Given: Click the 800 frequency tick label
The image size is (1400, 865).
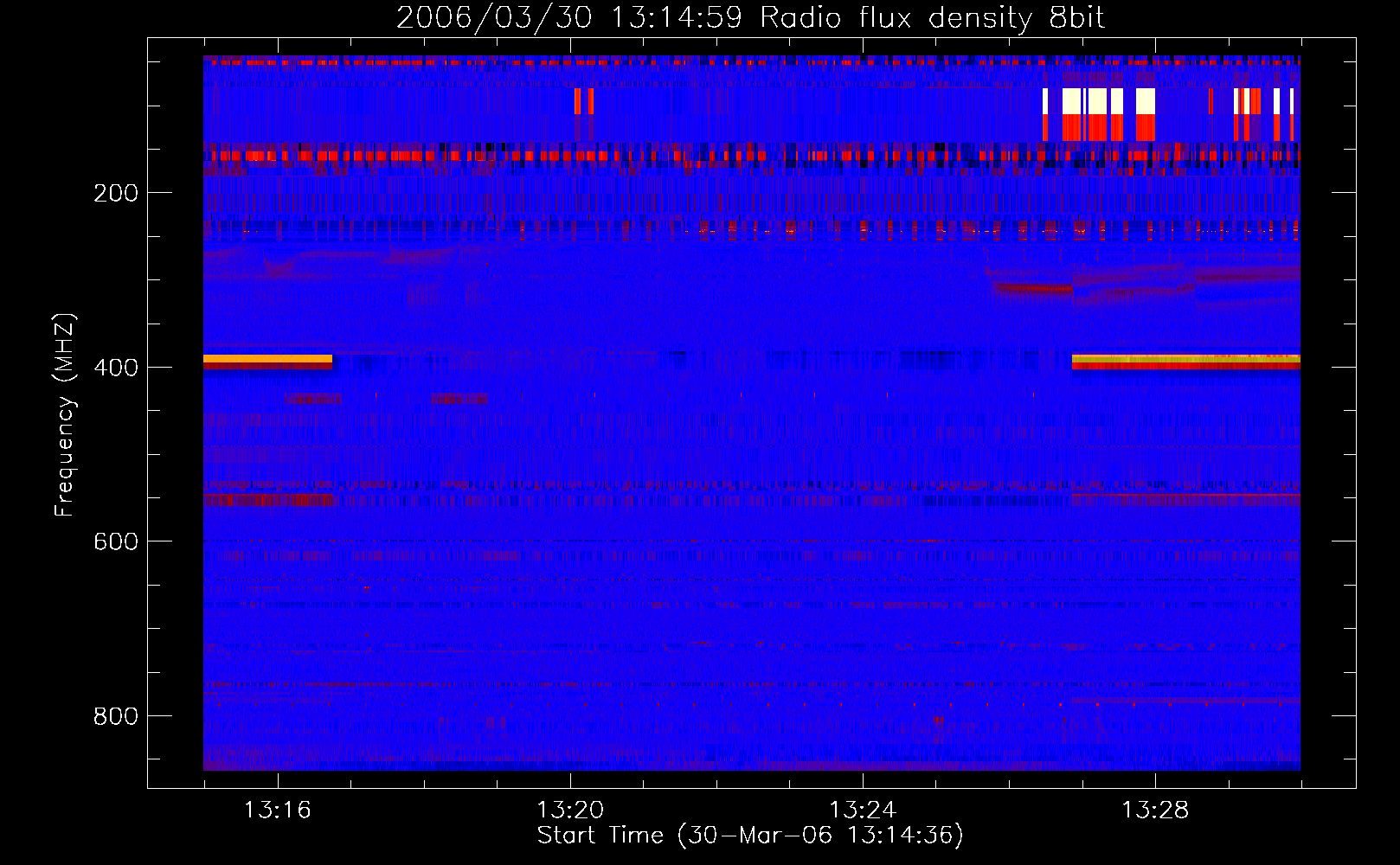Looking at the screenshot, I should pos(116,716).
